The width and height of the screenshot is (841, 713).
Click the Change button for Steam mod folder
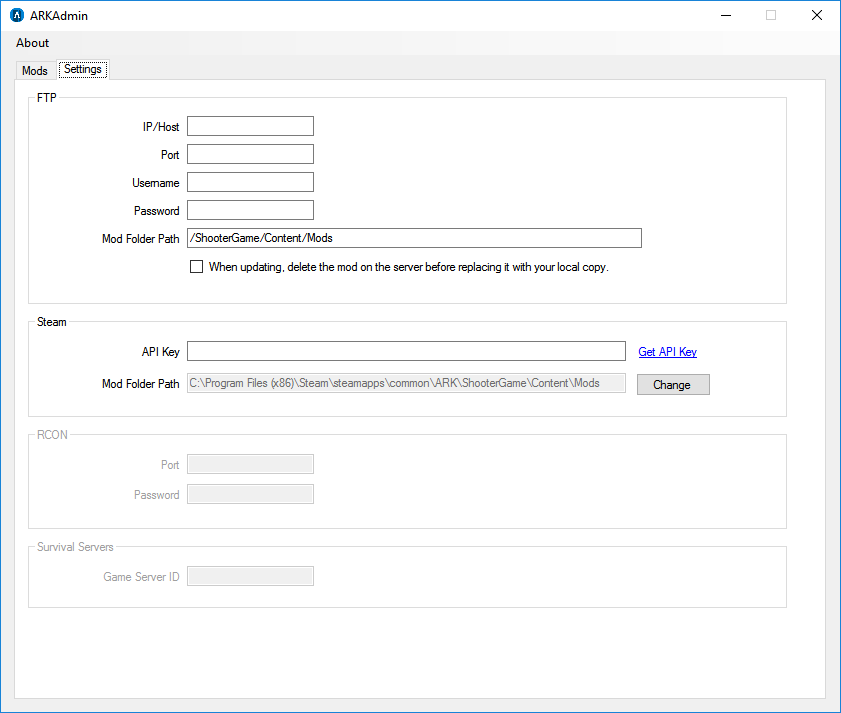673,385
